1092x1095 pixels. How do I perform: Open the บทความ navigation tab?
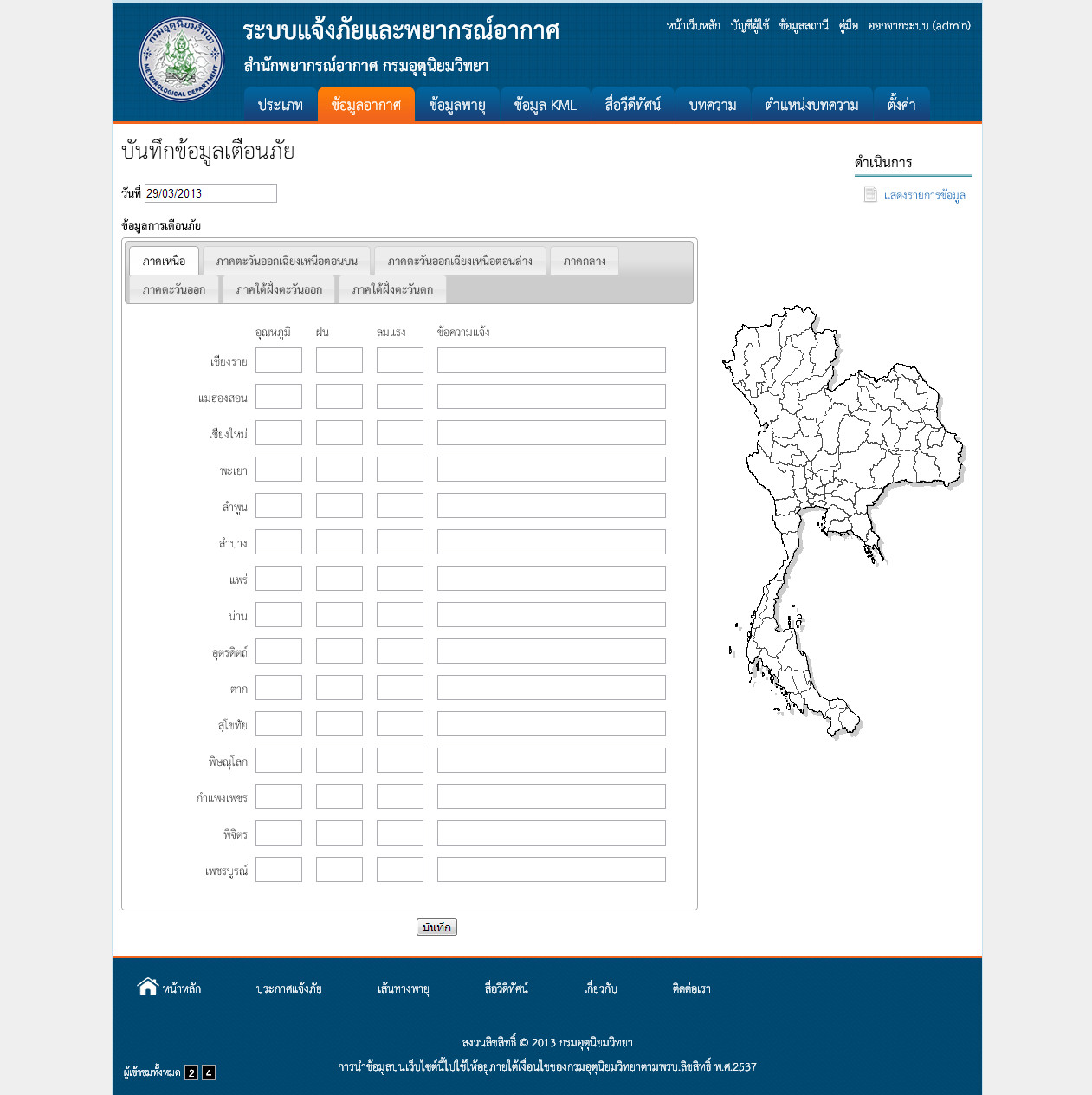click(x=713, y=105)
